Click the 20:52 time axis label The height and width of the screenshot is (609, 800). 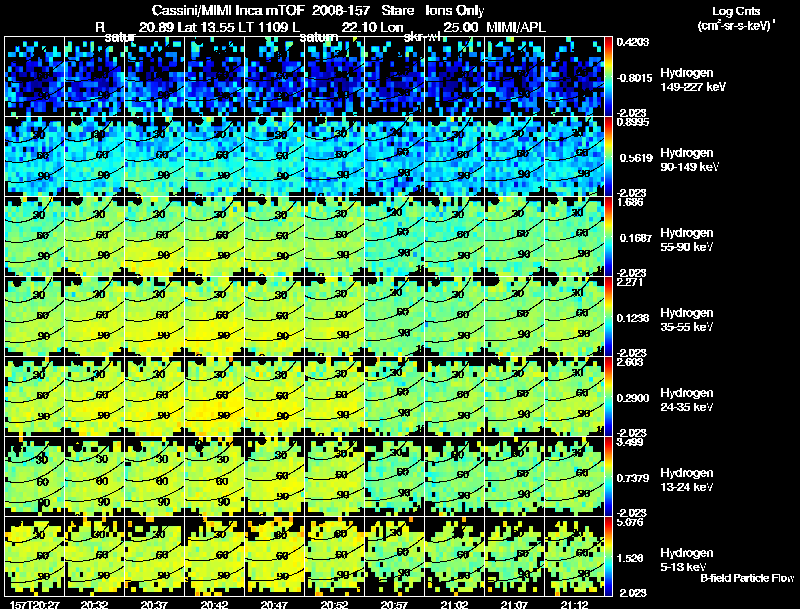click(x=335, y=604)
